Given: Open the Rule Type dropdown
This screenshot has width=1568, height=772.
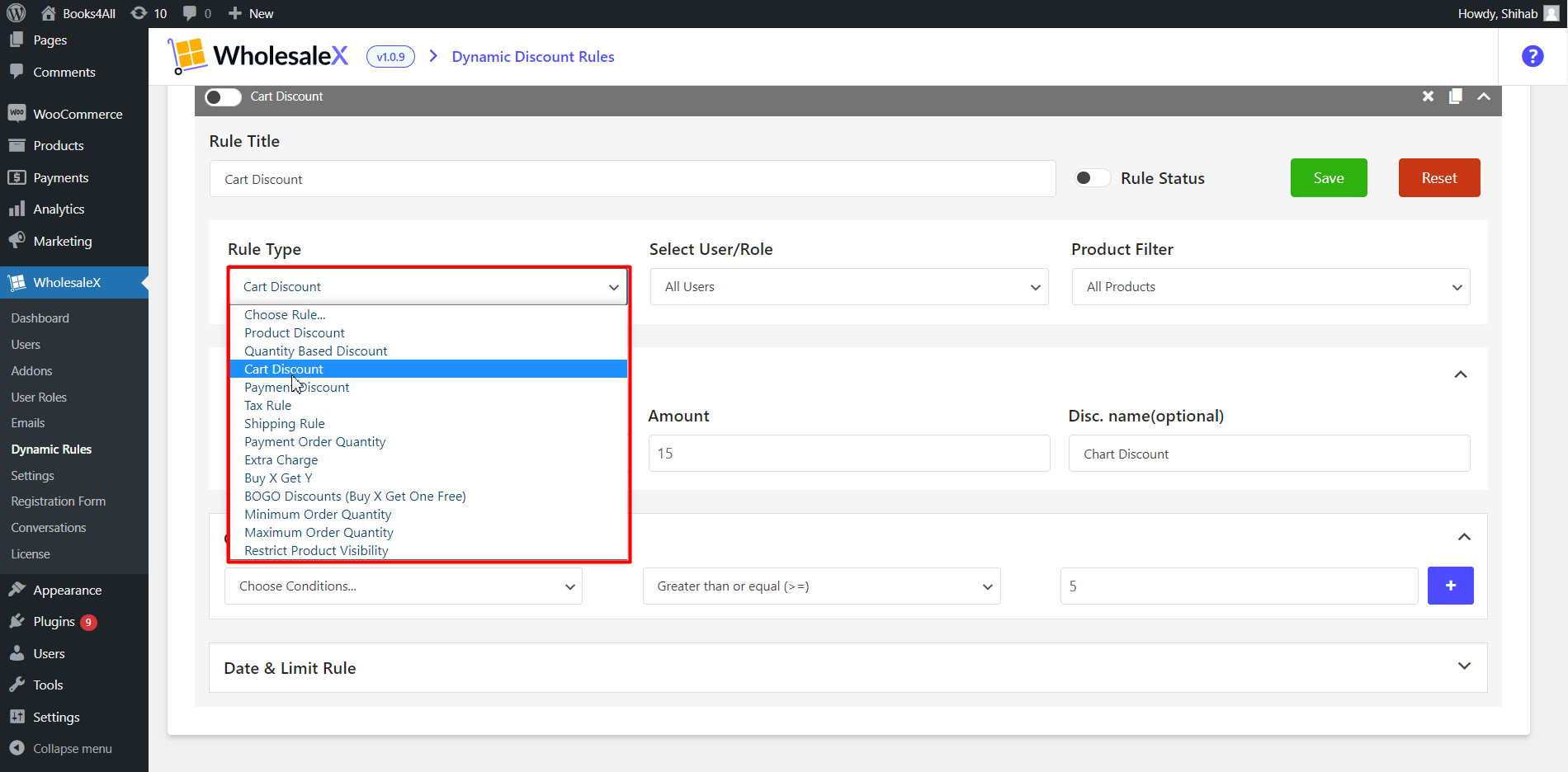Looking at the screenshot, I should [x=428, y=286].
